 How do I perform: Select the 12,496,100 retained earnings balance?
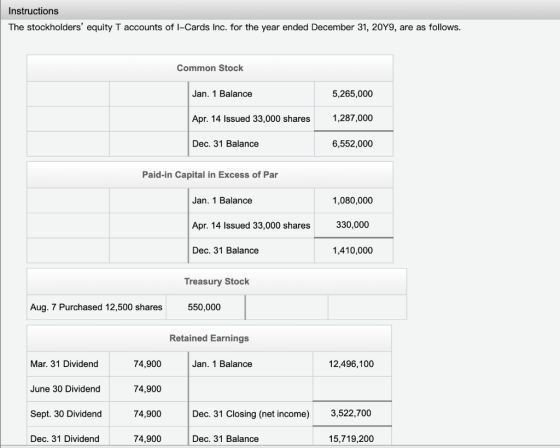(351, 364)
